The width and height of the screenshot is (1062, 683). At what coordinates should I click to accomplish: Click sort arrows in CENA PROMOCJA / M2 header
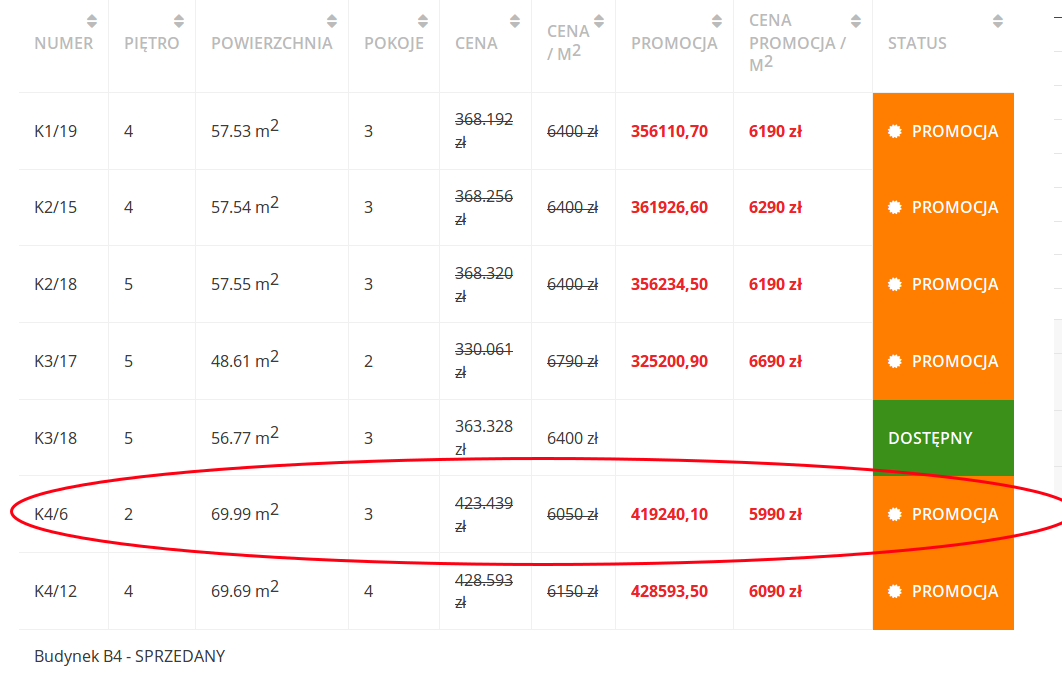tap(855, 21)
